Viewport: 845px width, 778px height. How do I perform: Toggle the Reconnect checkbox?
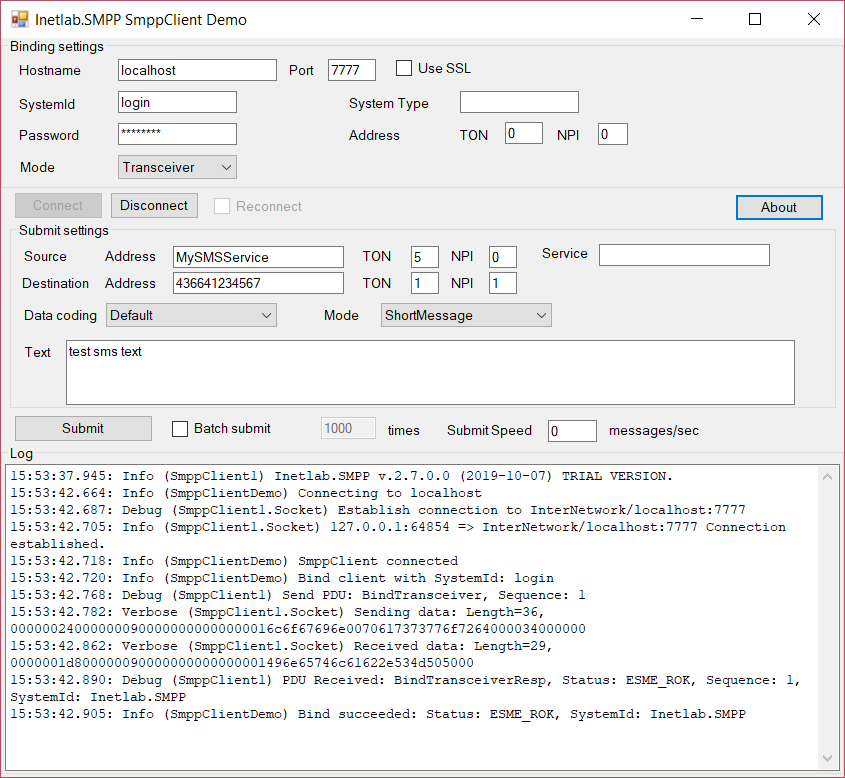click(222, 206)
